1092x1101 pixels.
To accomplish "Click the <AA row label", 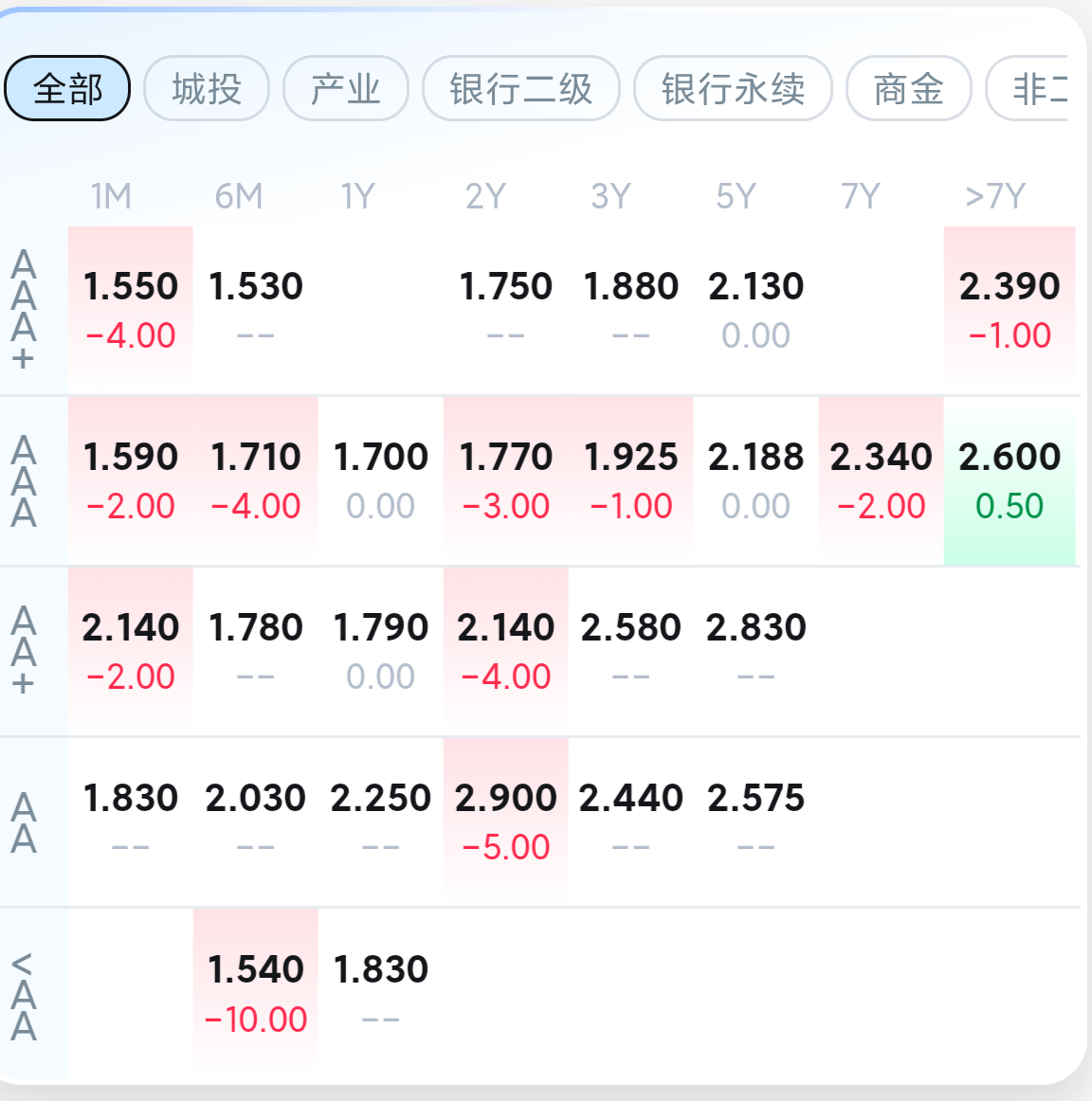I will pyautogui.click(x=25, y=995).
